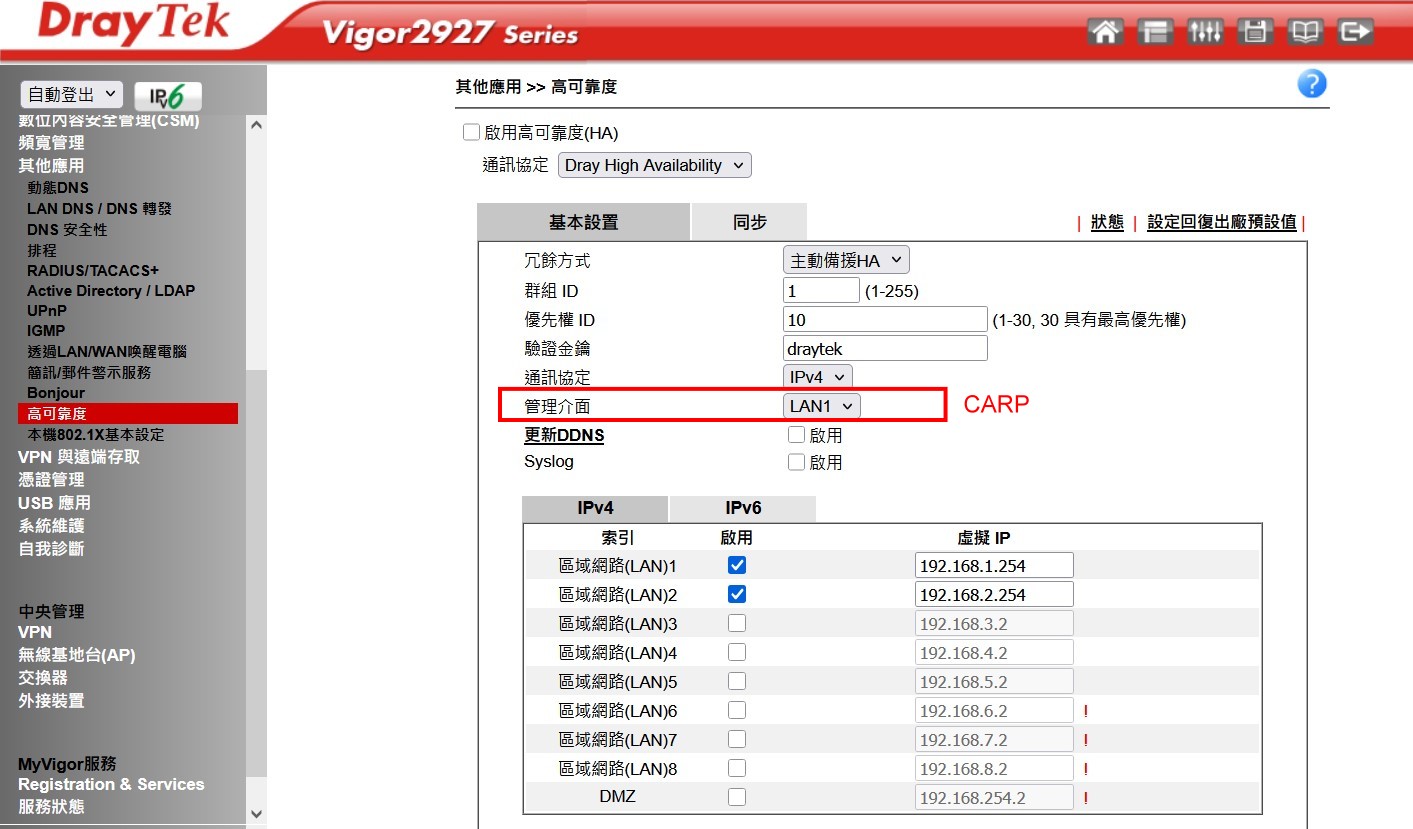Open the blue help question mark
The image size is (1413, 829).
(x=1311, y=85)
